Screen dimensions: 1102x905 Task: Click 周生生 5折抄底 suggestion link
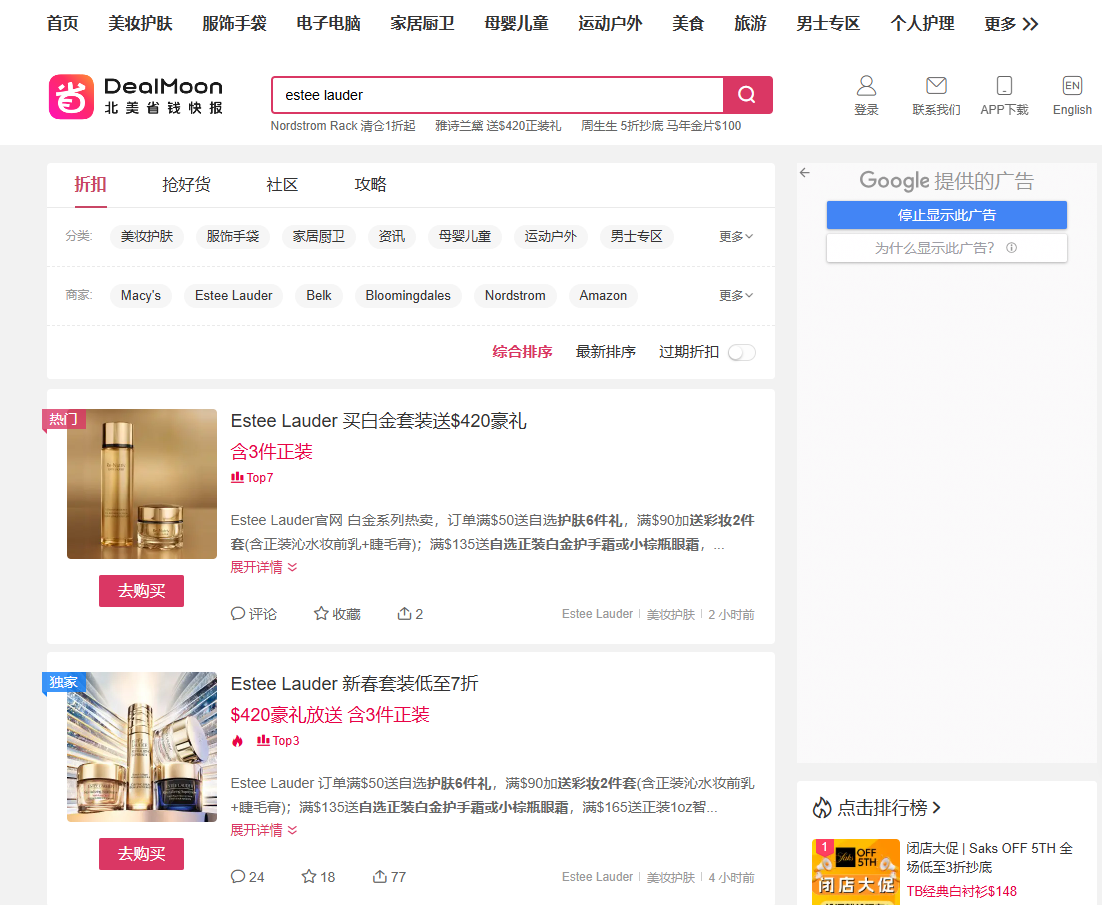(661, 126)
